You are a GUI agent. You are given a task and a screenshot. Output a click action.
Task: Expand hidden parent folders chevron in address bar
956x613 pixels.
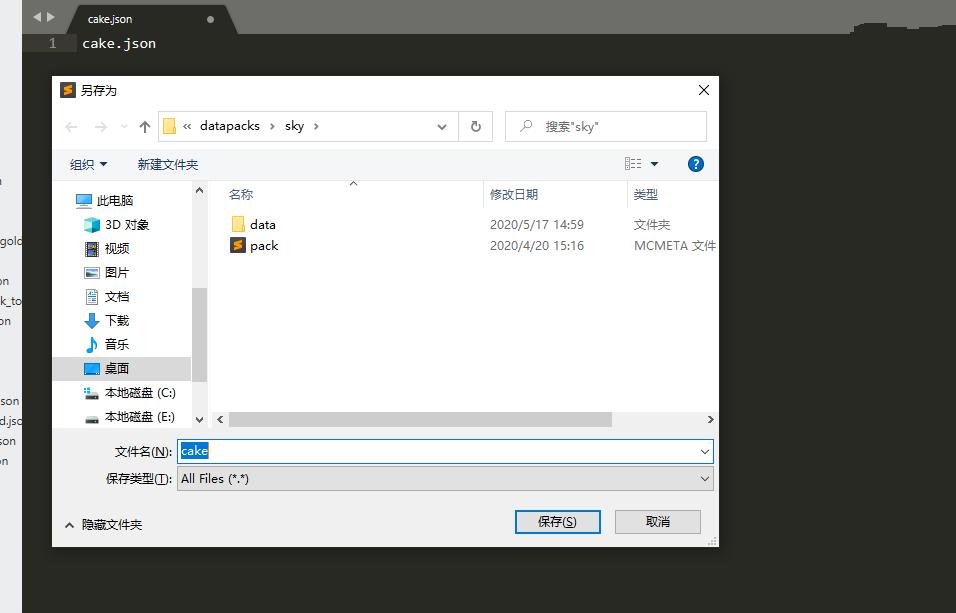point(187,126)
